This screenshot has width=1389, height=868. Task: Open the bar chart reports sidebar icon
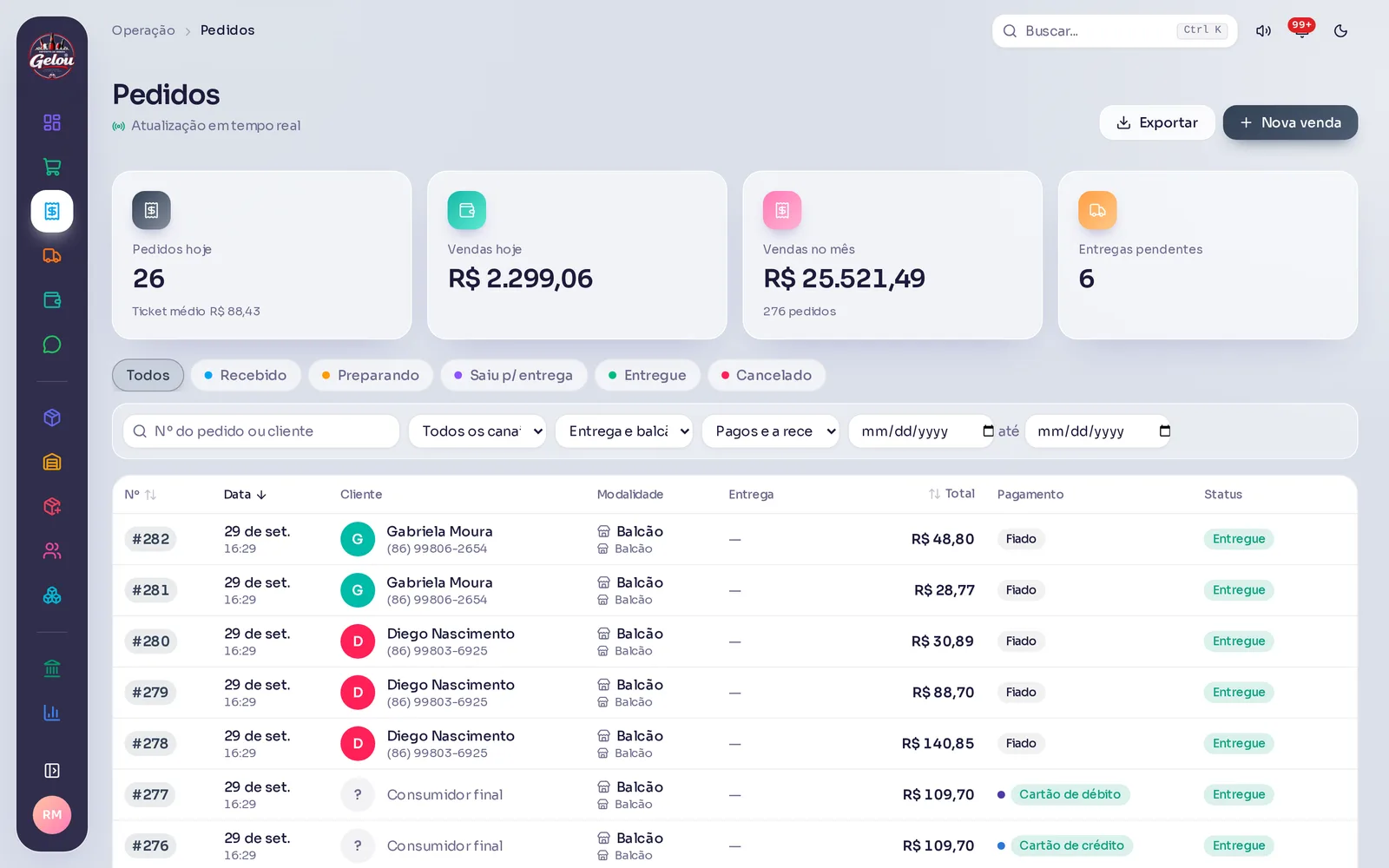point(52,713)
